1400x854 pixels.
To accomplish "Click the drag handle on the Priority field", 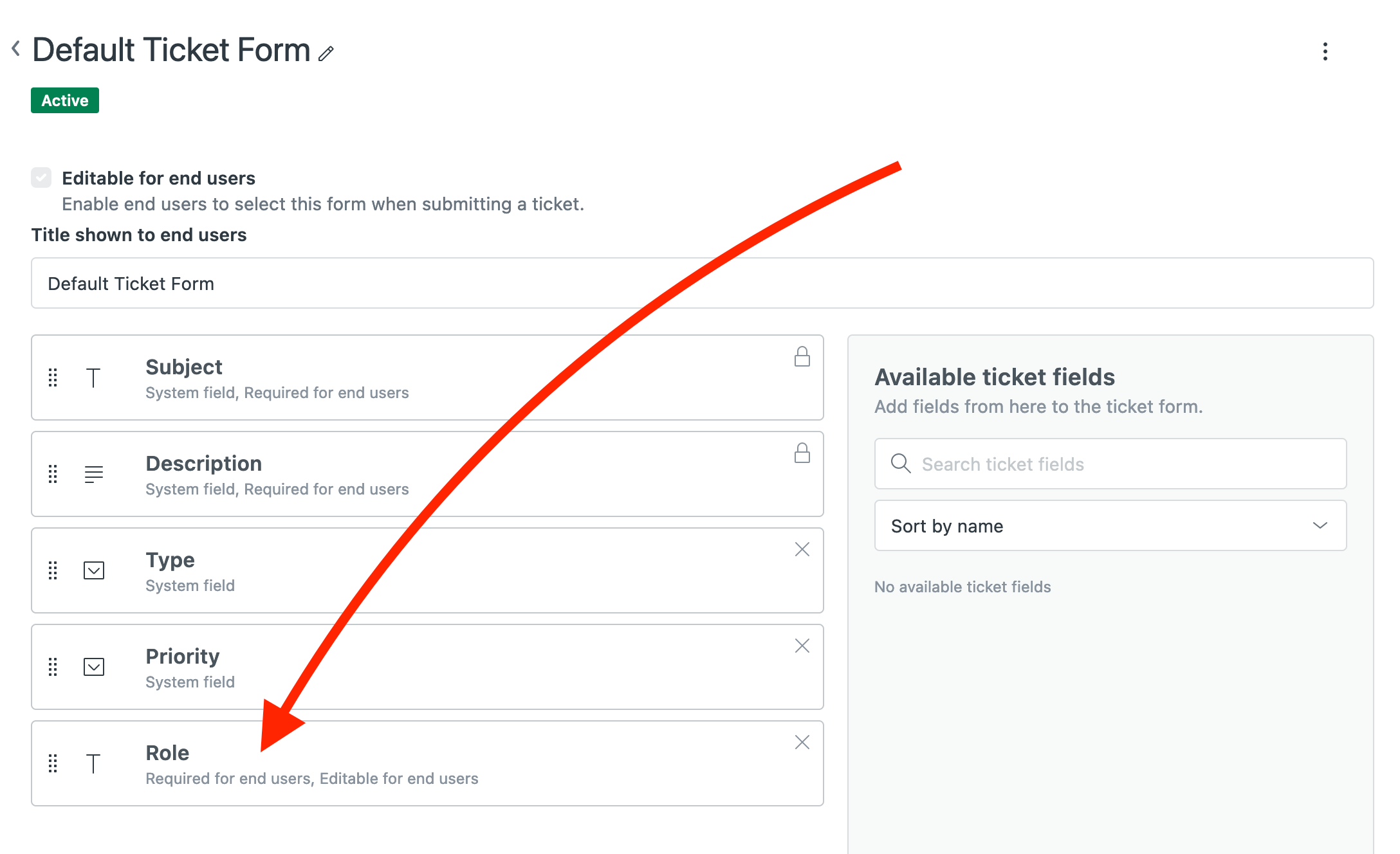I will [53, 668].
